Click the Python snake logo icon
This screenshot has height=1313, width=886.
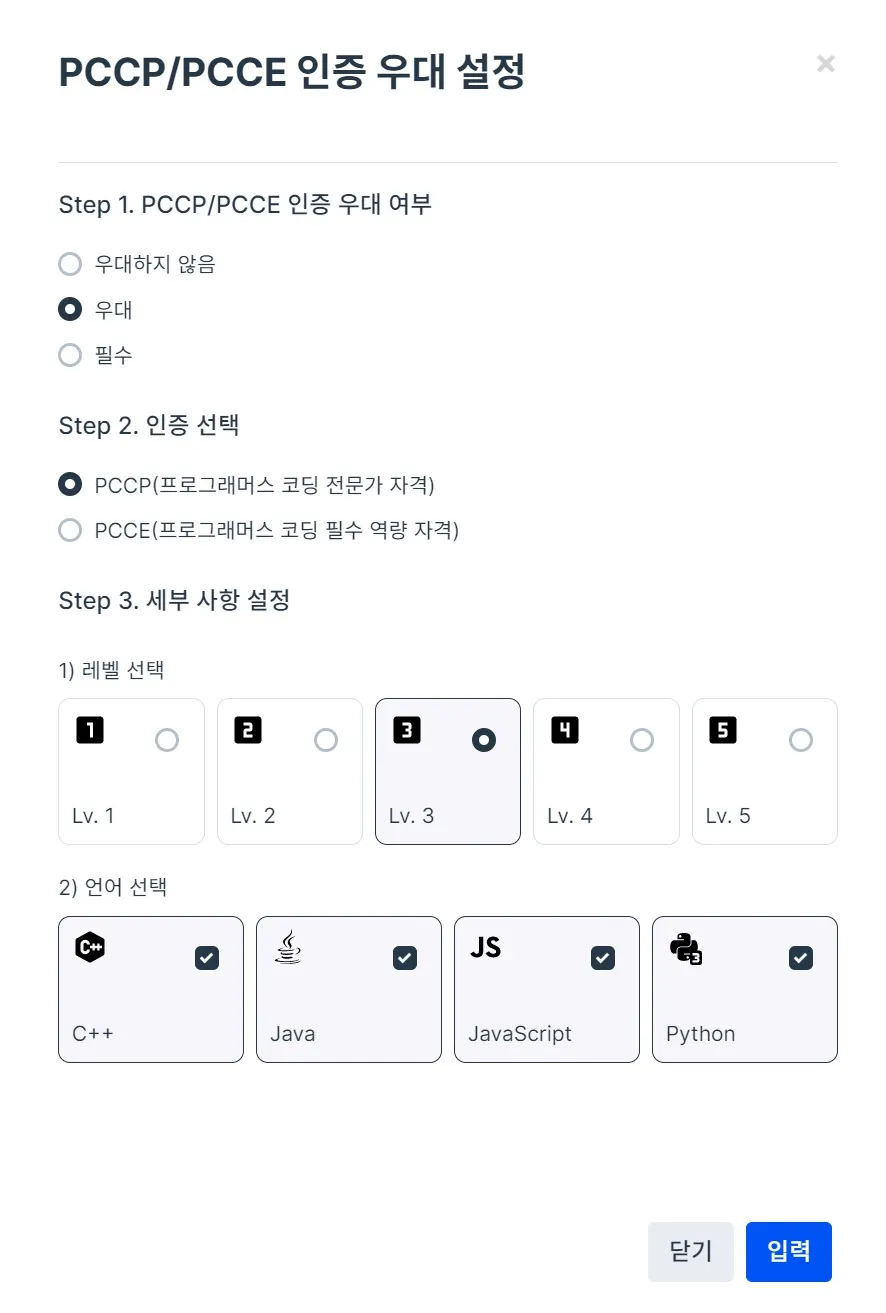(685, 947)
